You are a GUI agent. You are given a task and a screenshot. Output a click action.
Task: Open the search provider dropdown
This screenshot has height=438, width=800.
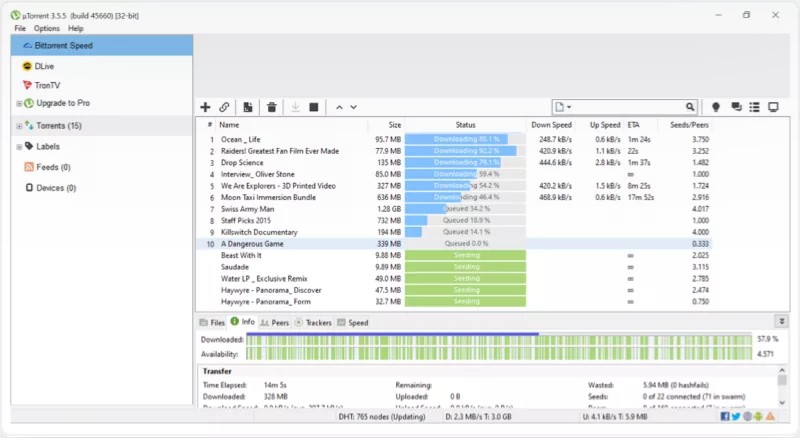(x=563, y=107)
